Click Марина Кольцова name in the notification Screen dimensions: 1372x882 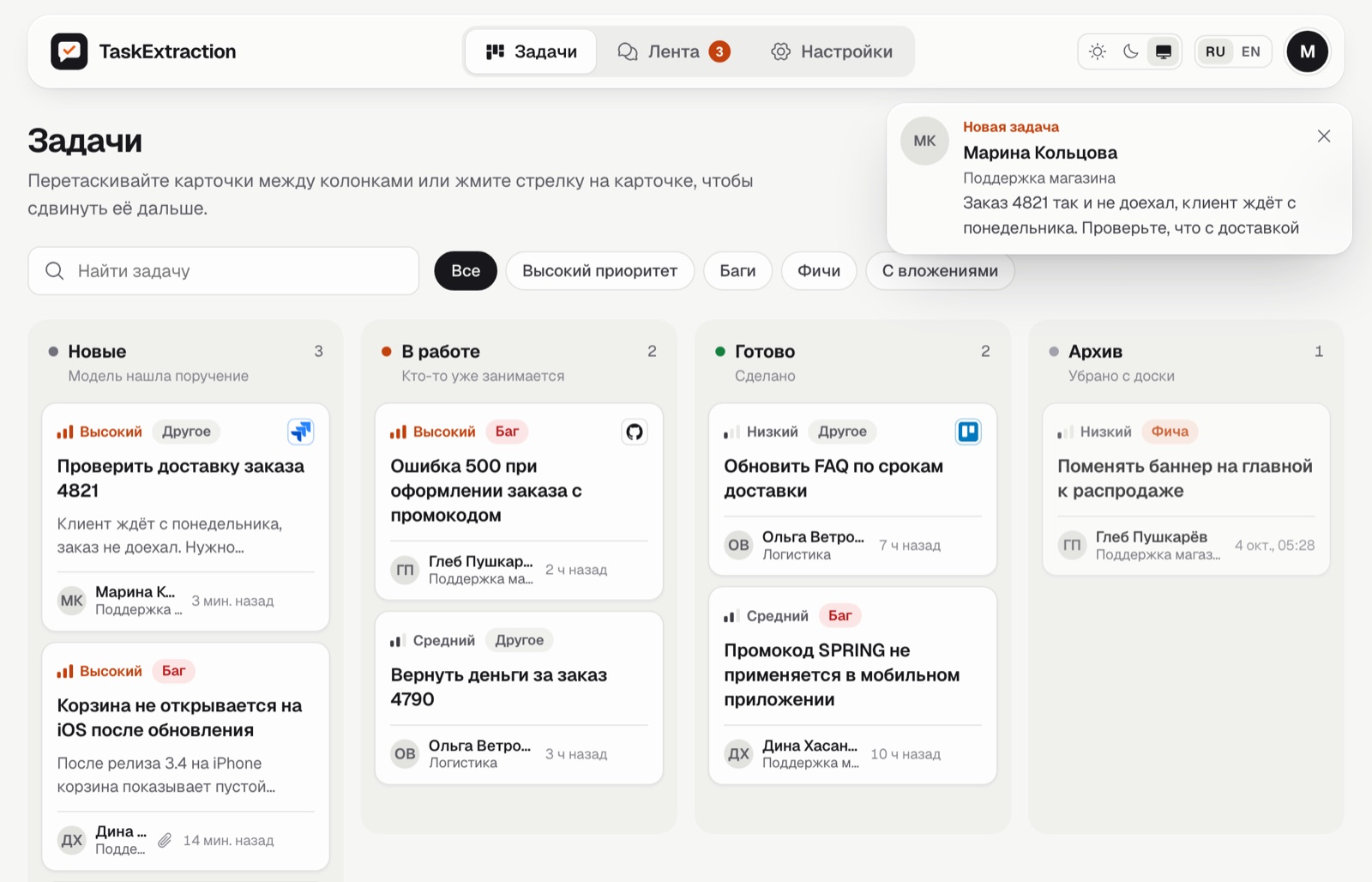1040,153
